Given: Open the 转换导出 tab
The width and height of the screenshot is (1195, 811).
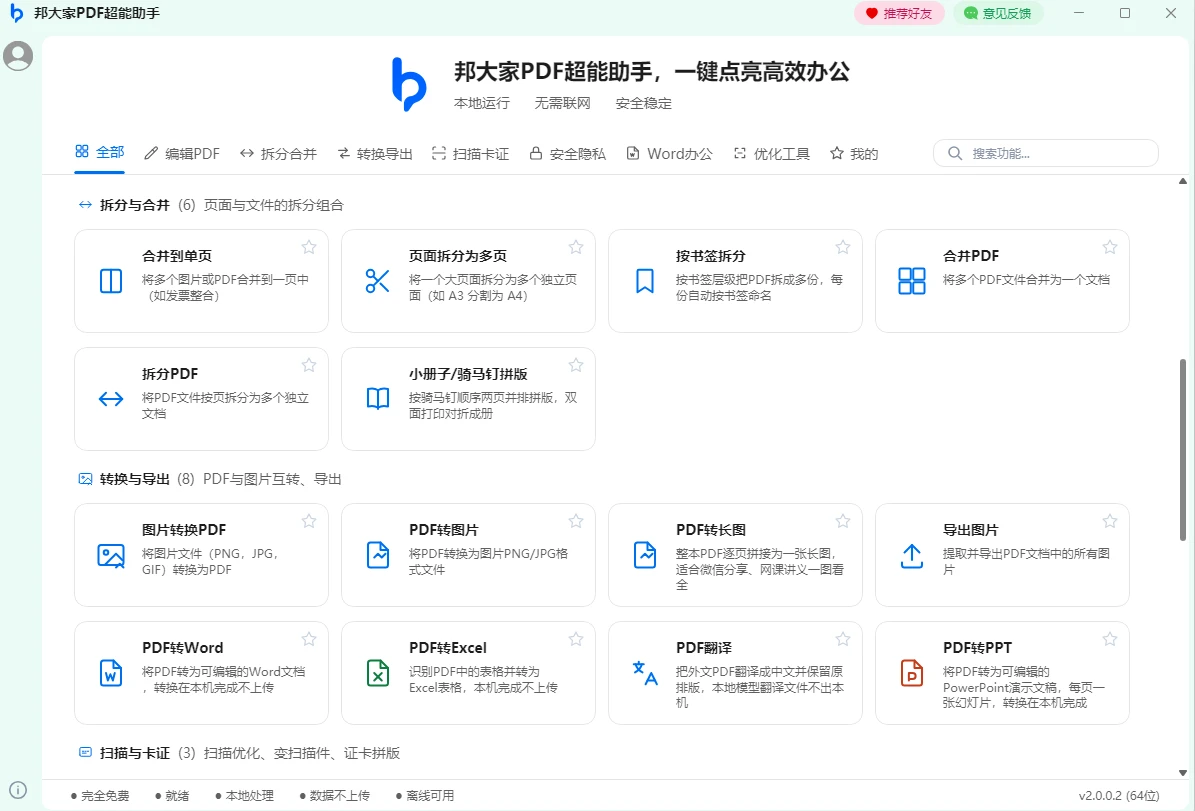Looking at the screenshot, I should coord(375,153).
